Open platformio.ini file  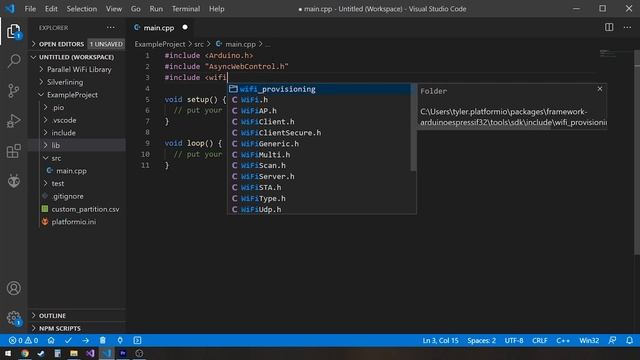[76, 222]
